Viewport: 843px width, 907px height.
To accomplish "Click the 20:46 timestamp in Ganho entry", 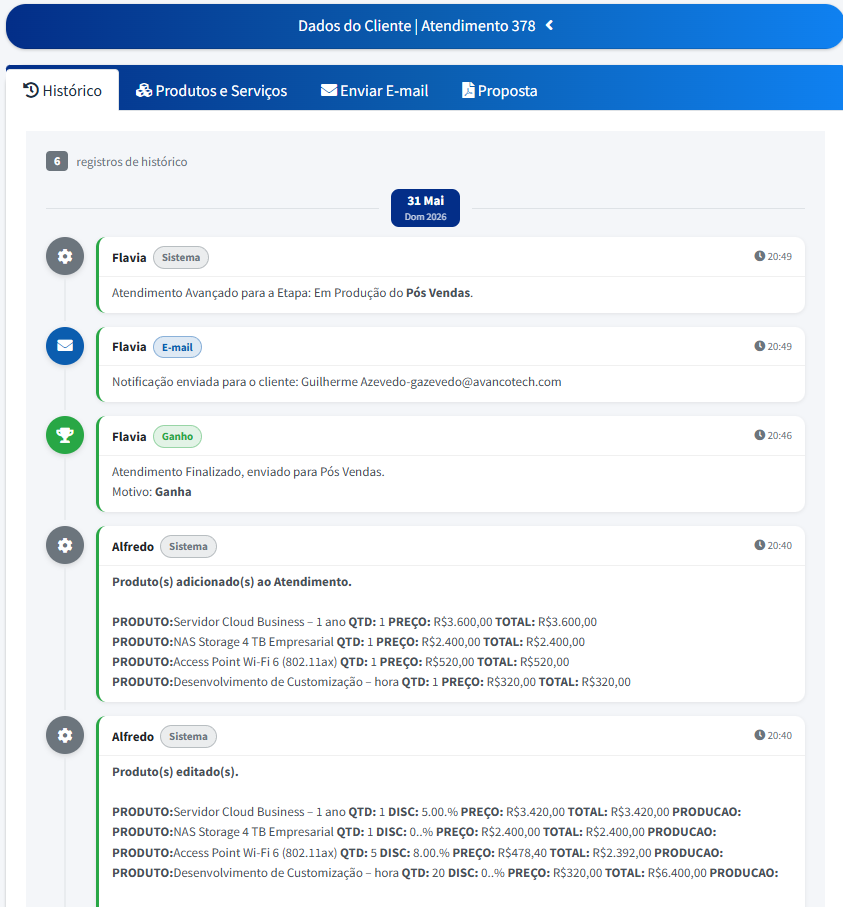I will click(779, 436).
